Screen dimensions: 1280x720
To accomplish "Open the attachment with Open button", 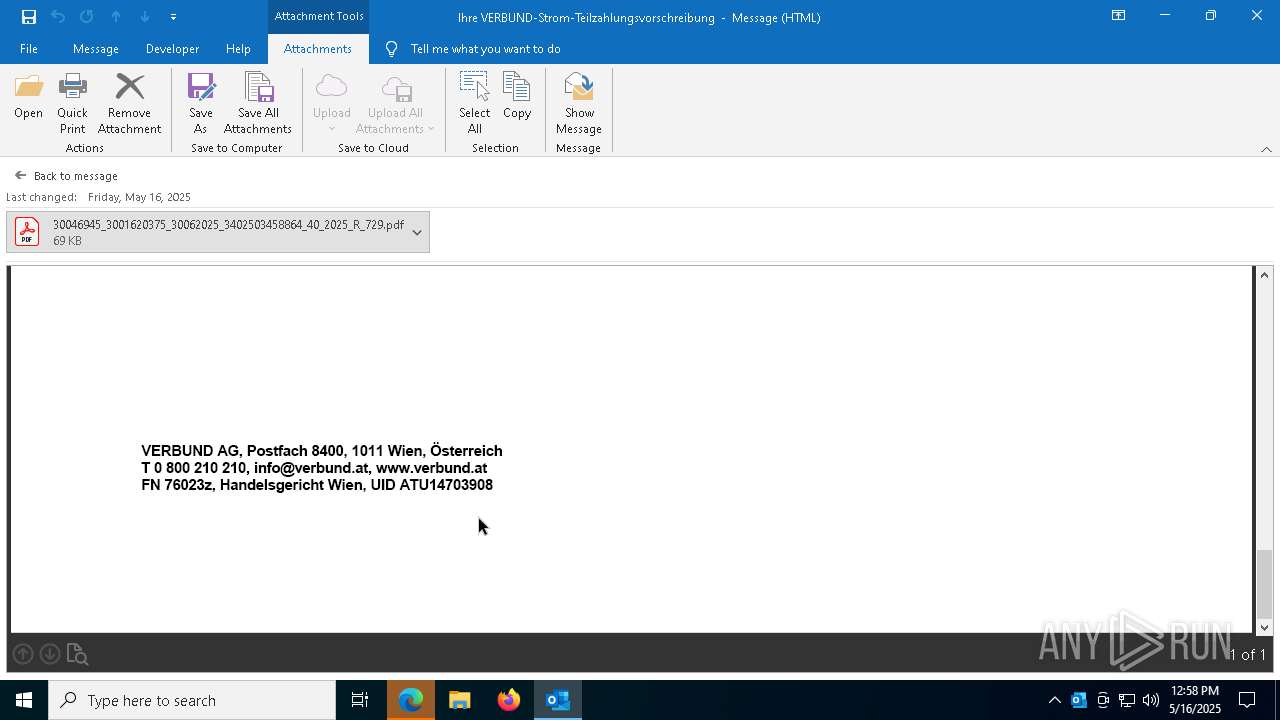I will point(29,96).
